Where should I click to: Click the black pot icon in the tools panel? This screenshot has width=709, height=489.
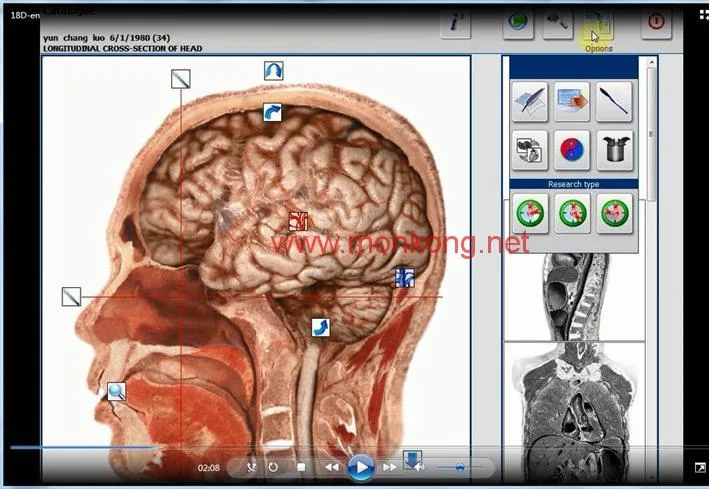(x=614, y=150)
